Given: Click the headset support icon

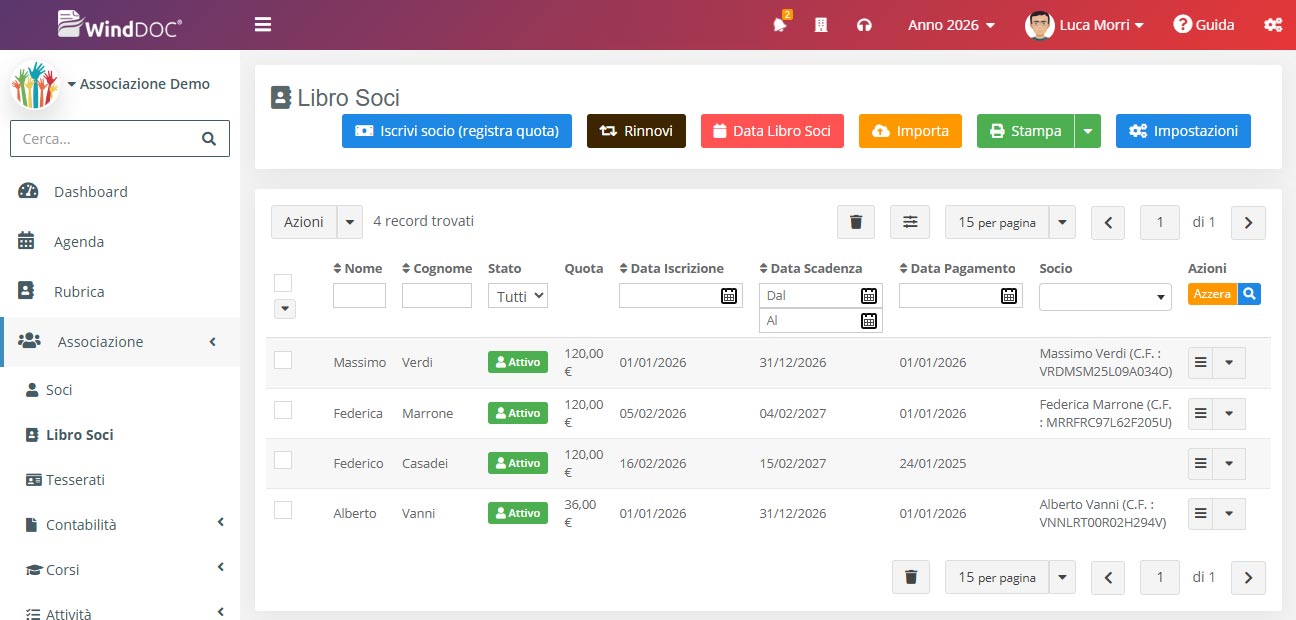Looking at the screenshot, I should point(864,25).
